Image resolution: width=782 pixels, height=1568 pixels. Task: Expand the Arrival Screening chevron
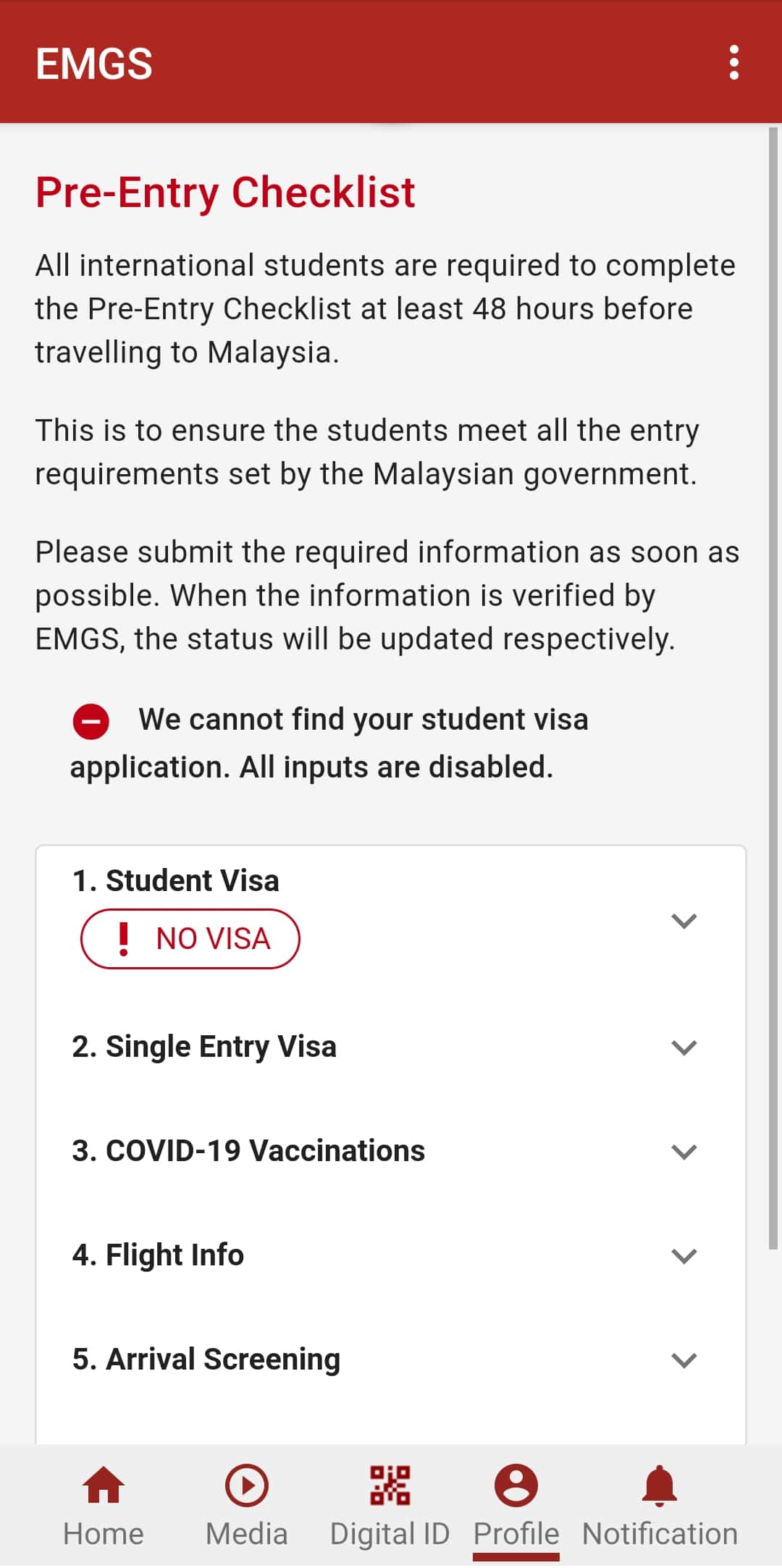[684, 1360]
